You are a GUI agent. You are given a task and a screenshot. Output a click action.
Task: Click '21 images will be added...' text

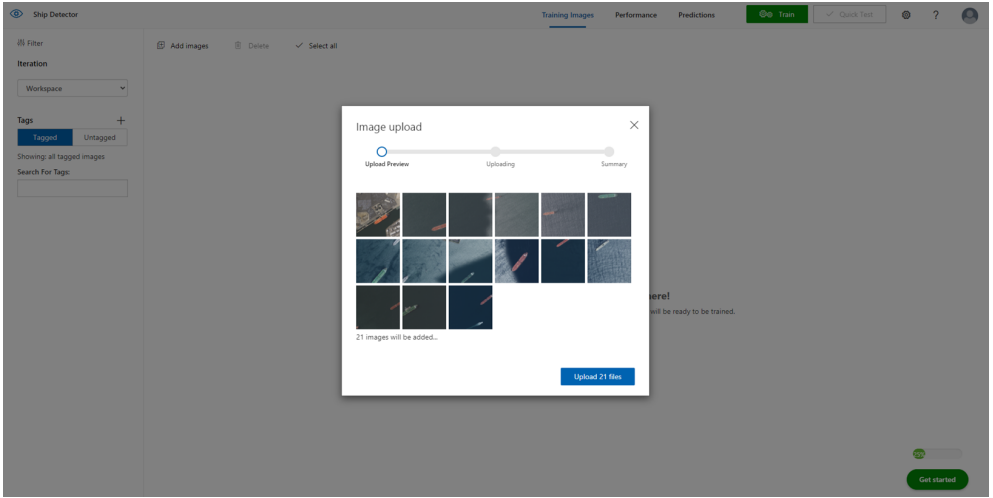pyautogui.click(x=396, y=337)
